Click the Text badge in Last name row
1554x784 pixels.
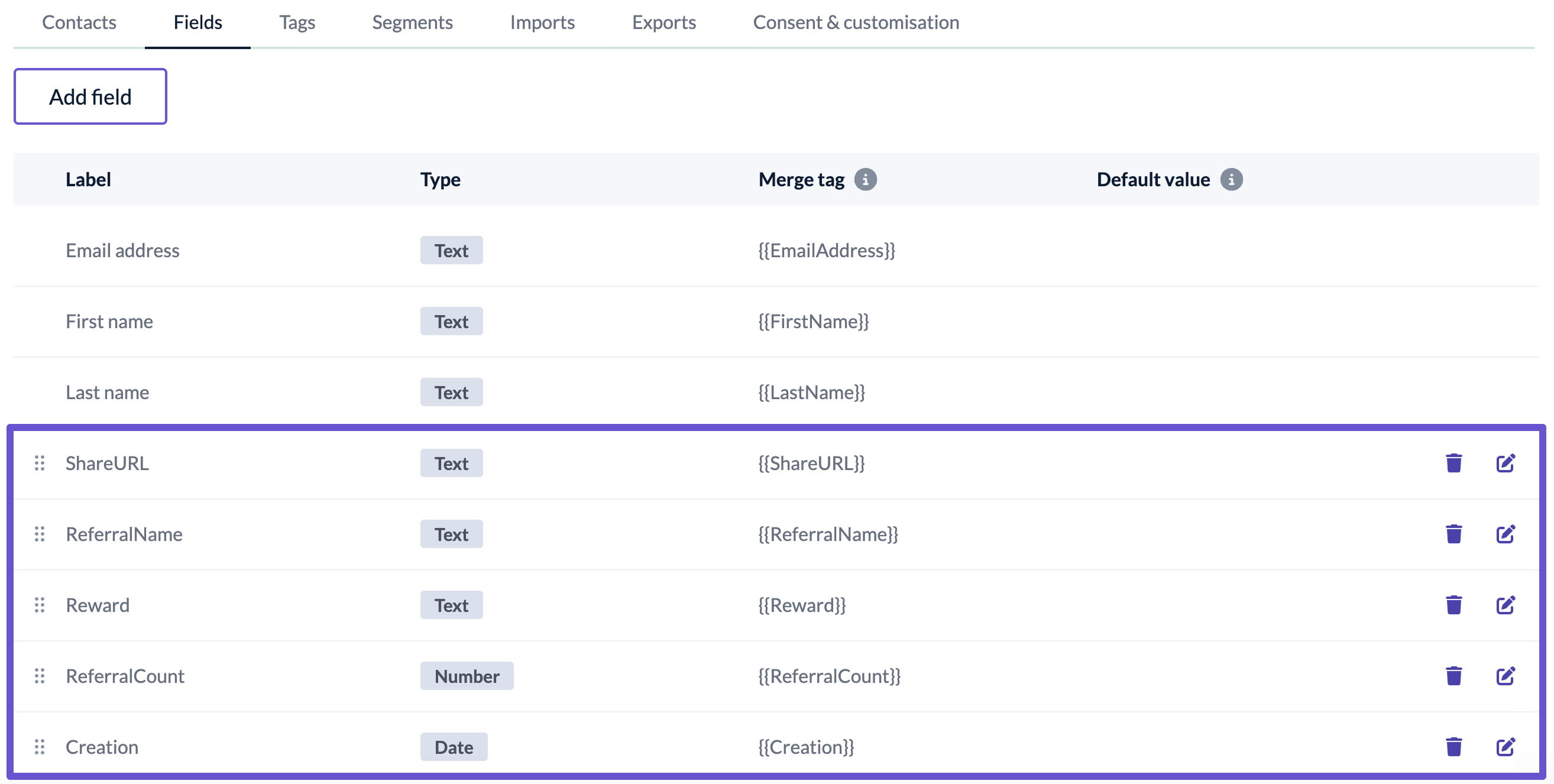451,393
